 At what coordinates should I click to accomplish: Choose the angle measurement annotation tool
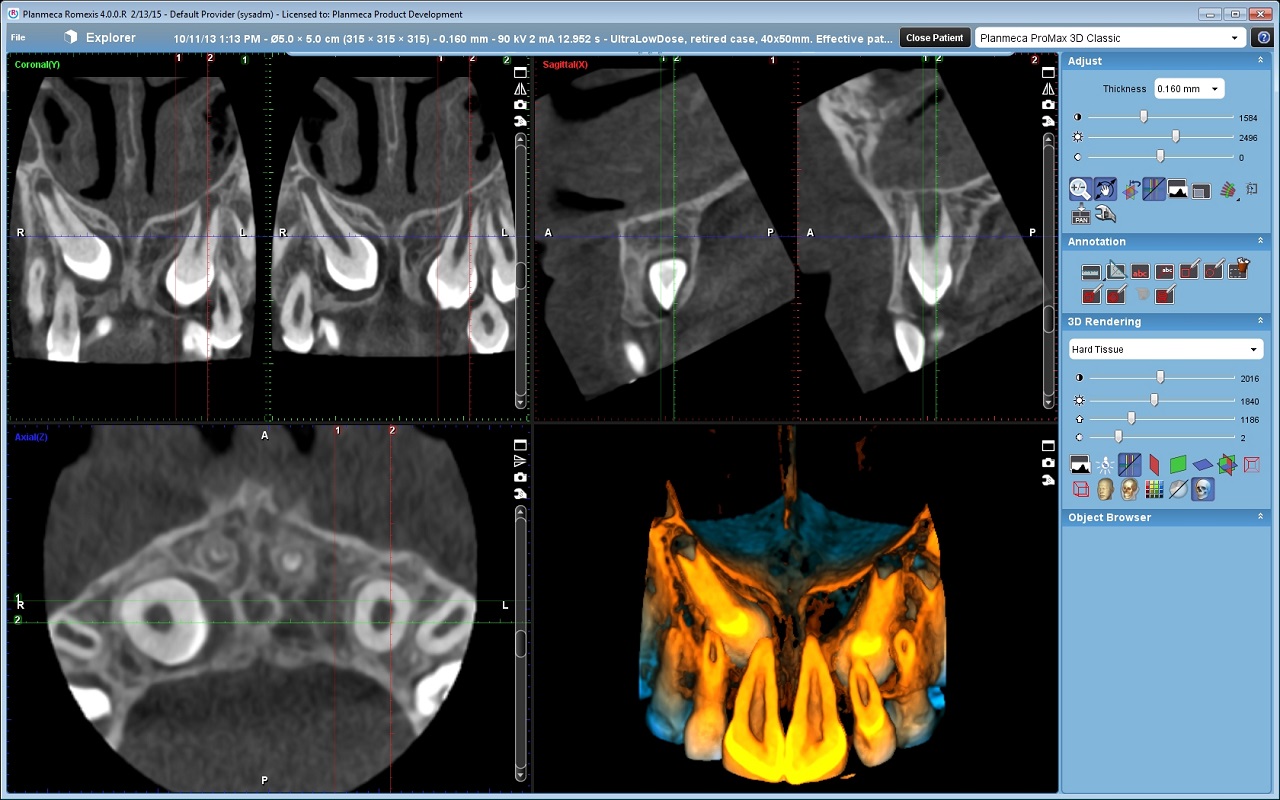tap(1115, 271)
